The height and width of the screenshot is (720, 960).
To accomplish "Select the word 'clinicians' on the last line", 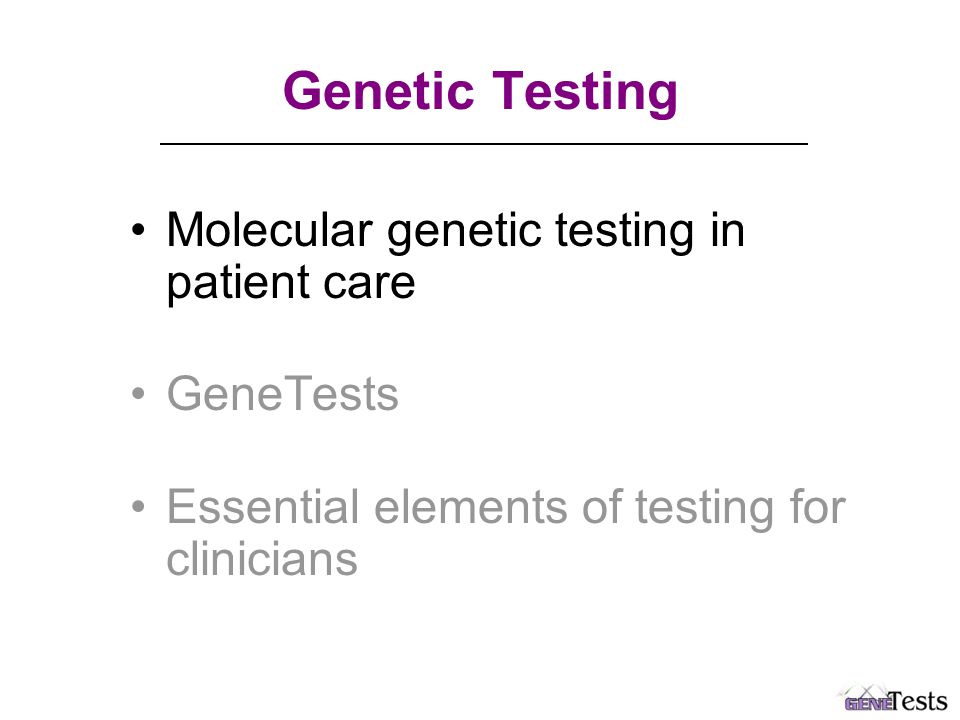I will [261, 559].
